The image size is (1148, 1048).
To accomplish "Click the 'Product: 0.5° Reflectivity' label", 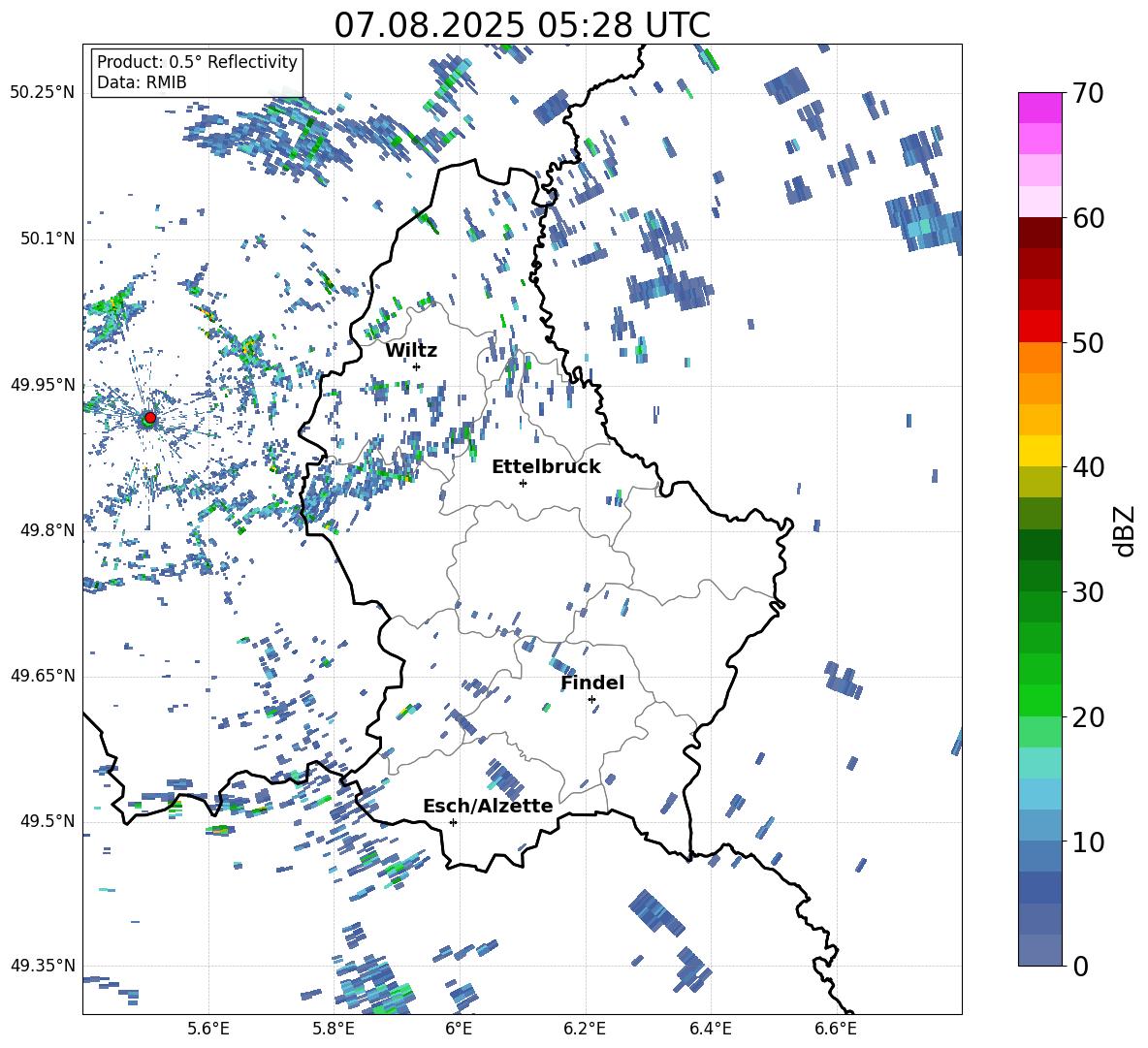I will point(197,61).
